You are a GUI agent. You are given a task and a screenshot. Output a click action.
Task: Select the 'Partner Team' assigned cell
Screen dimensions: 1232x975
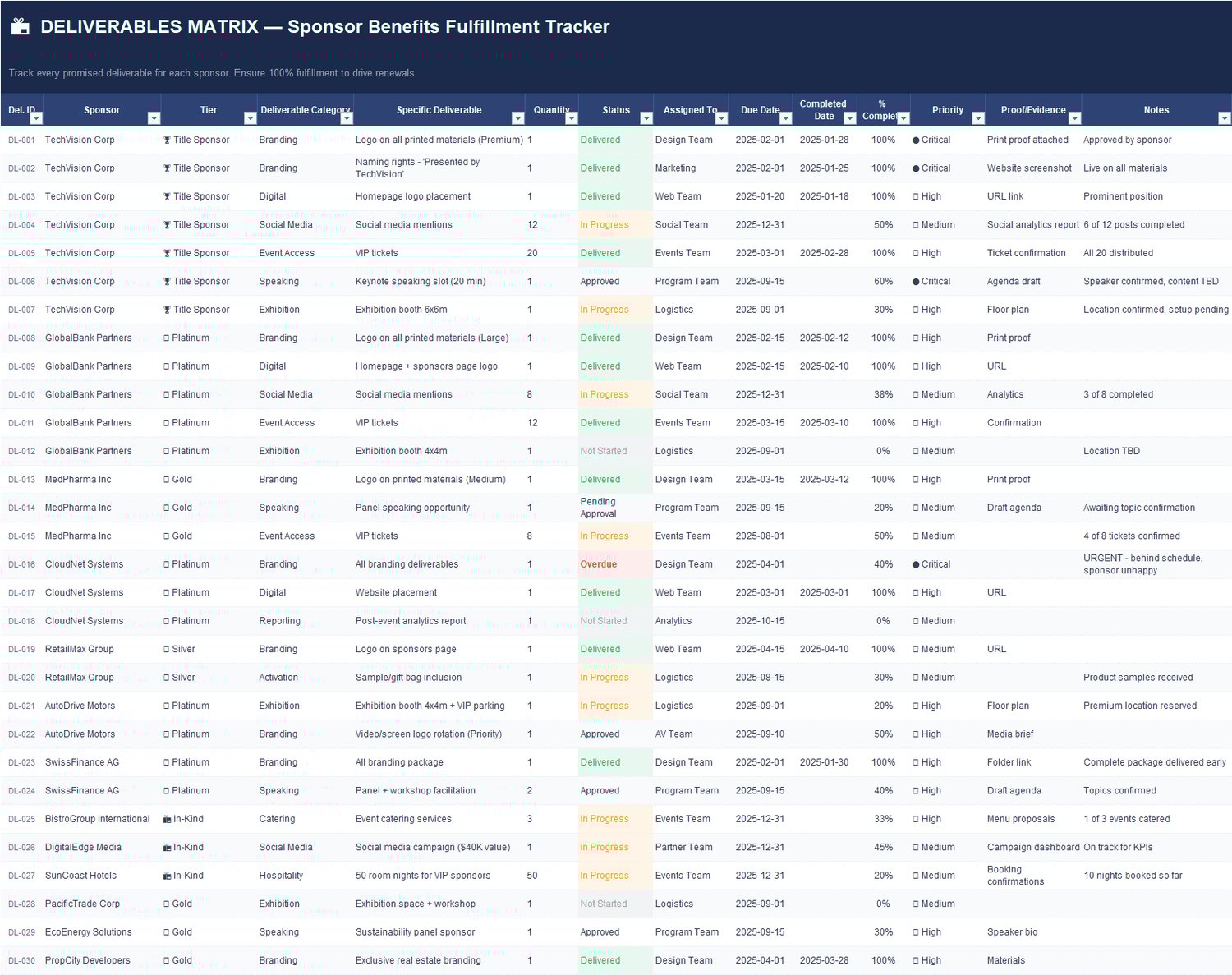(x=690, y=848)
